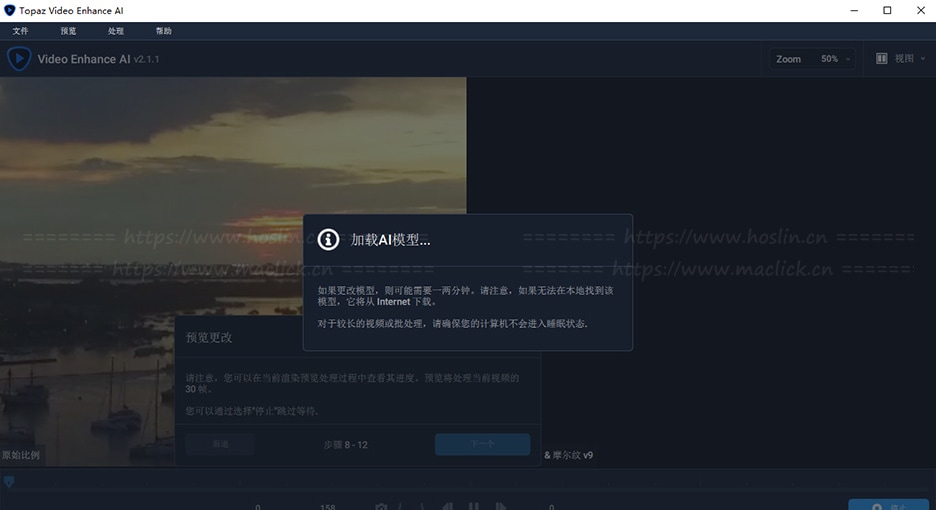Open the 预览 menu
Viewport: 936px width, 510px height.
(68, 31)
